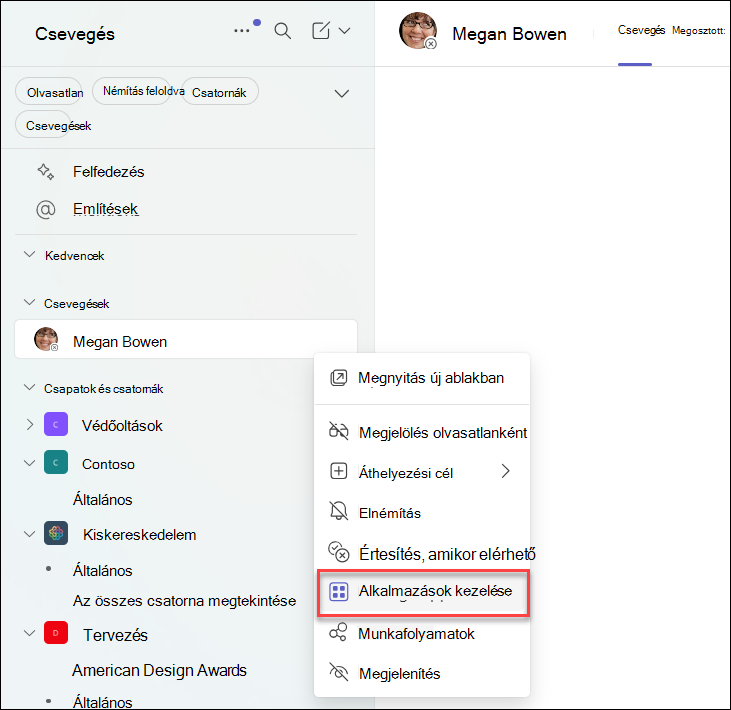This screenshot has height=710, width=731.
Task: Start a new chat with compose icon
Action: (x=321, y=31)
